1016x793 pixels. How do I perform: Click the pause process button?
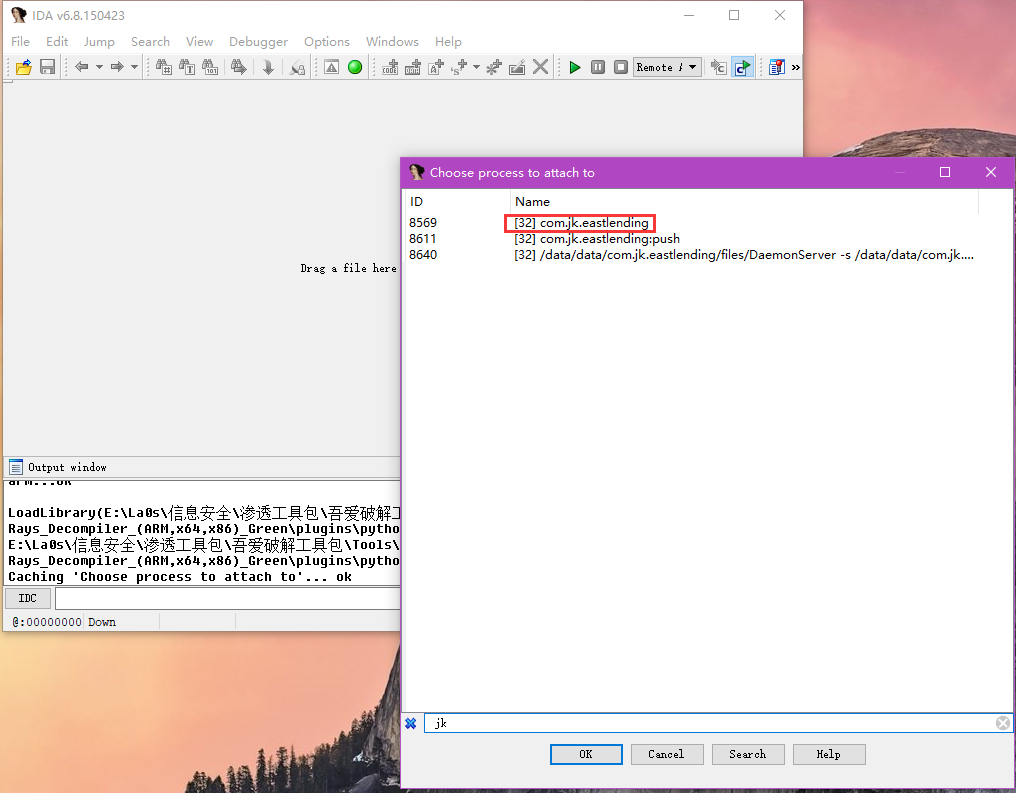click(x=597, y=67)
